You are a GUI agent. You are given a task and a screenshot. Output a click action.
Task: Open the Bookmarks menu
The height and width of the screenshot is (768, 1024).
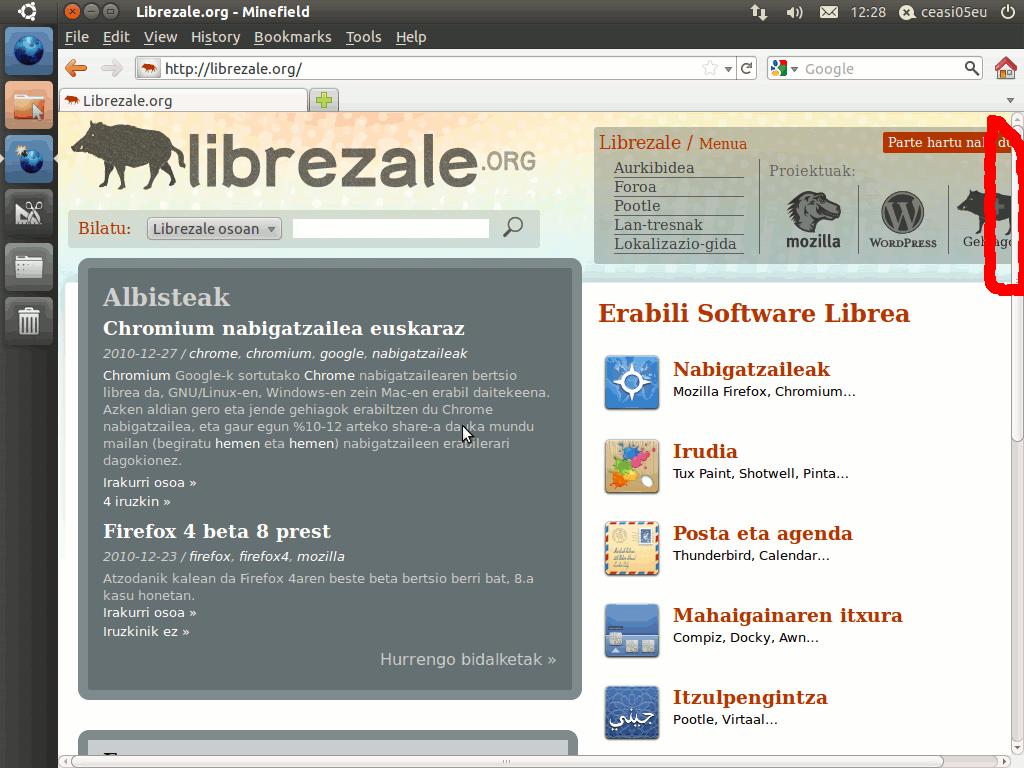tap(292, 37)
